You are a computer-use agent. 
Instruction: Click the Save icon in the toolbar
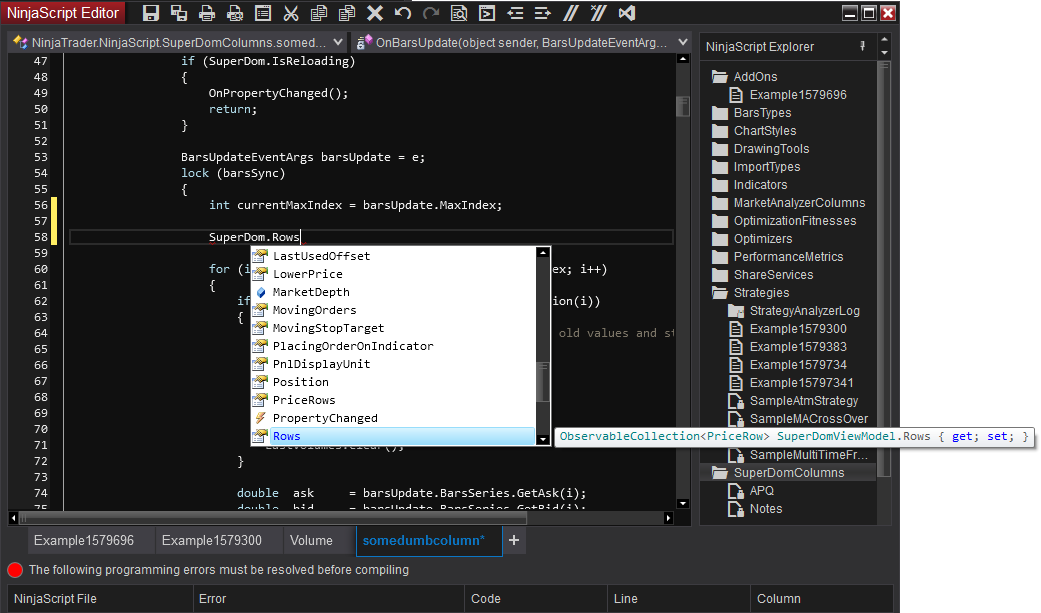pyautogui.click(x=151, y=13)
